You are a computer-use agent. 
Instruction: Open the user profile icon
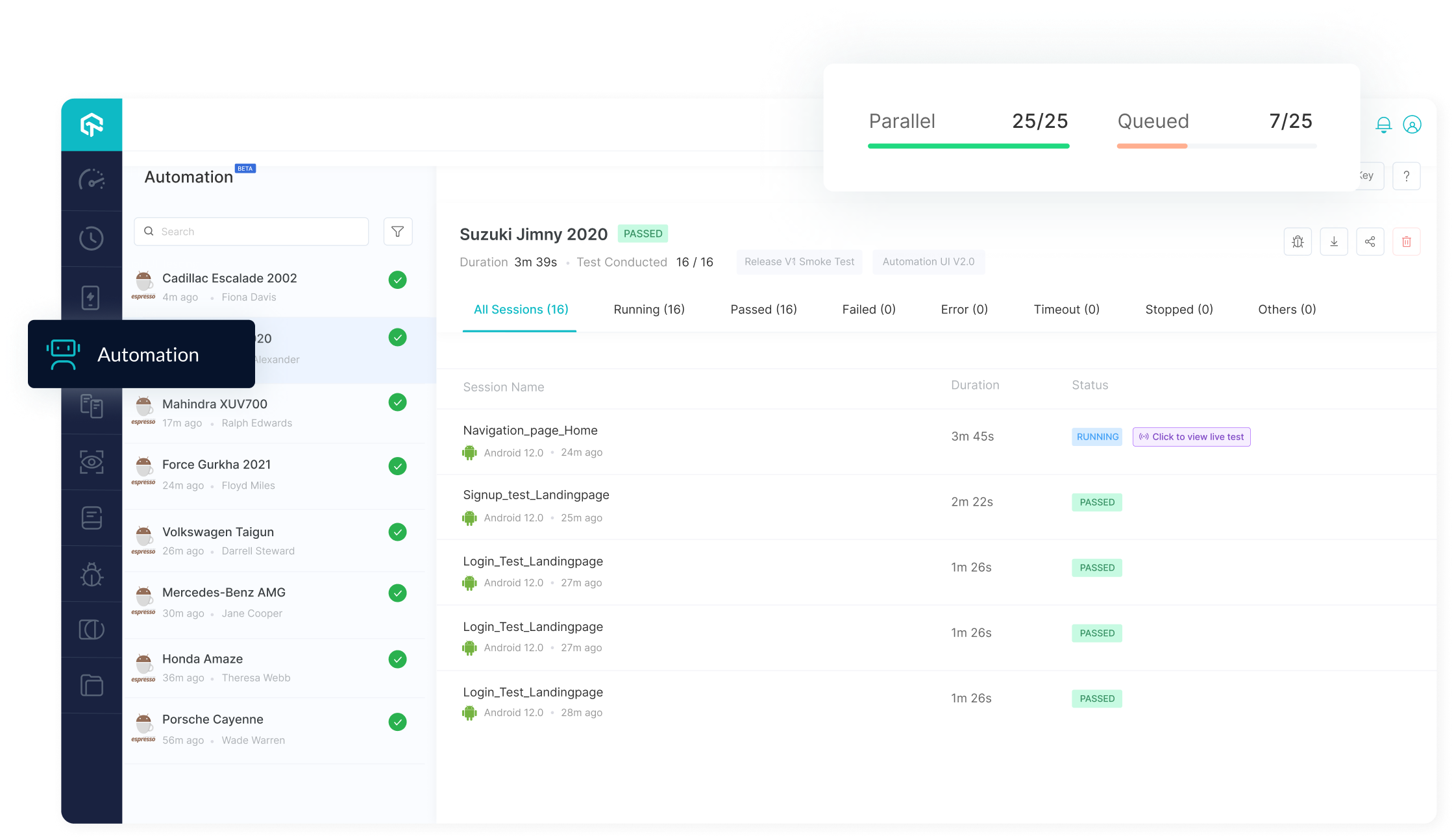point(1412,124)
